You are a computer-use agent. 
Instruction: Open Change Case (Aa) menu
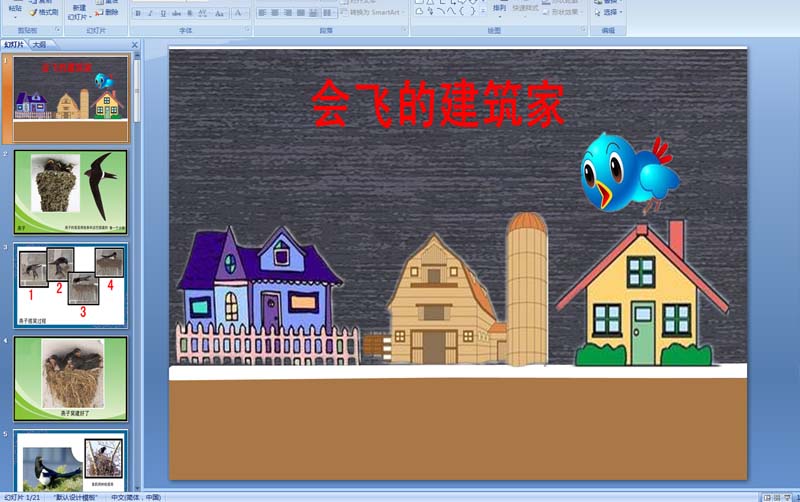coord(219,13)
